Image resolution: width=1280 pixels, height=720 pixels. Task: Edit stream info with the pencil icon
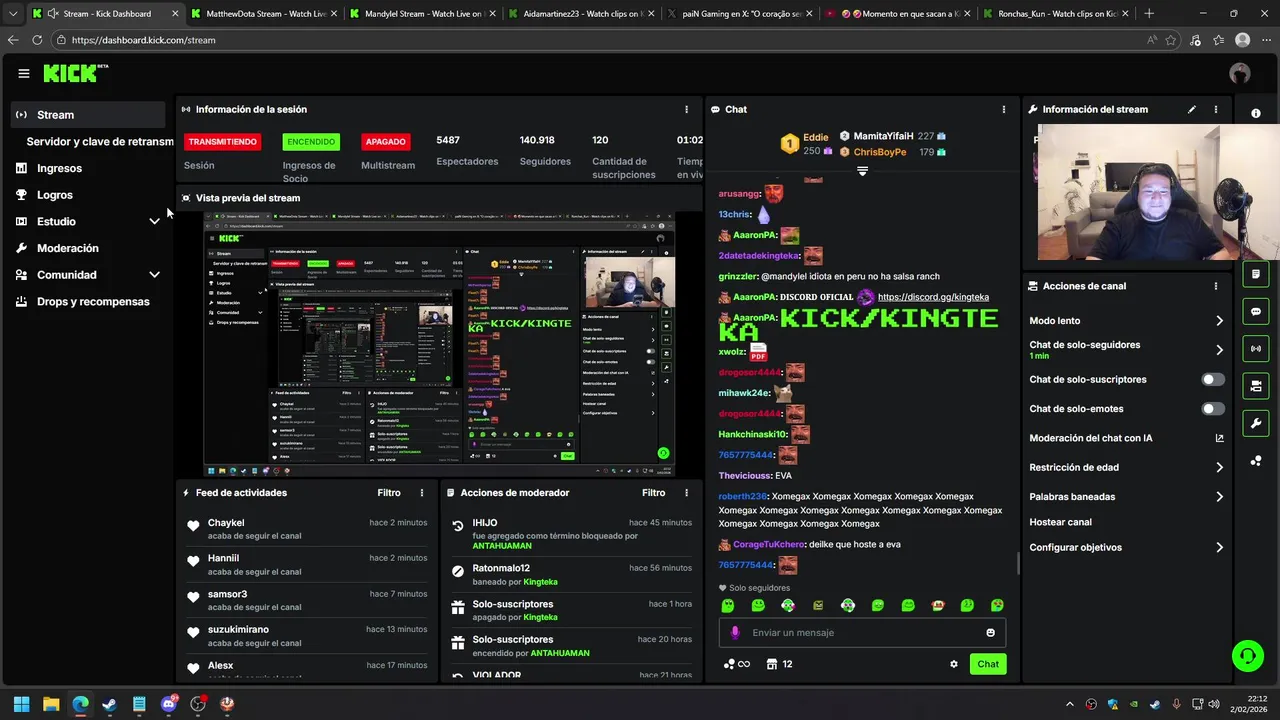1192,109
